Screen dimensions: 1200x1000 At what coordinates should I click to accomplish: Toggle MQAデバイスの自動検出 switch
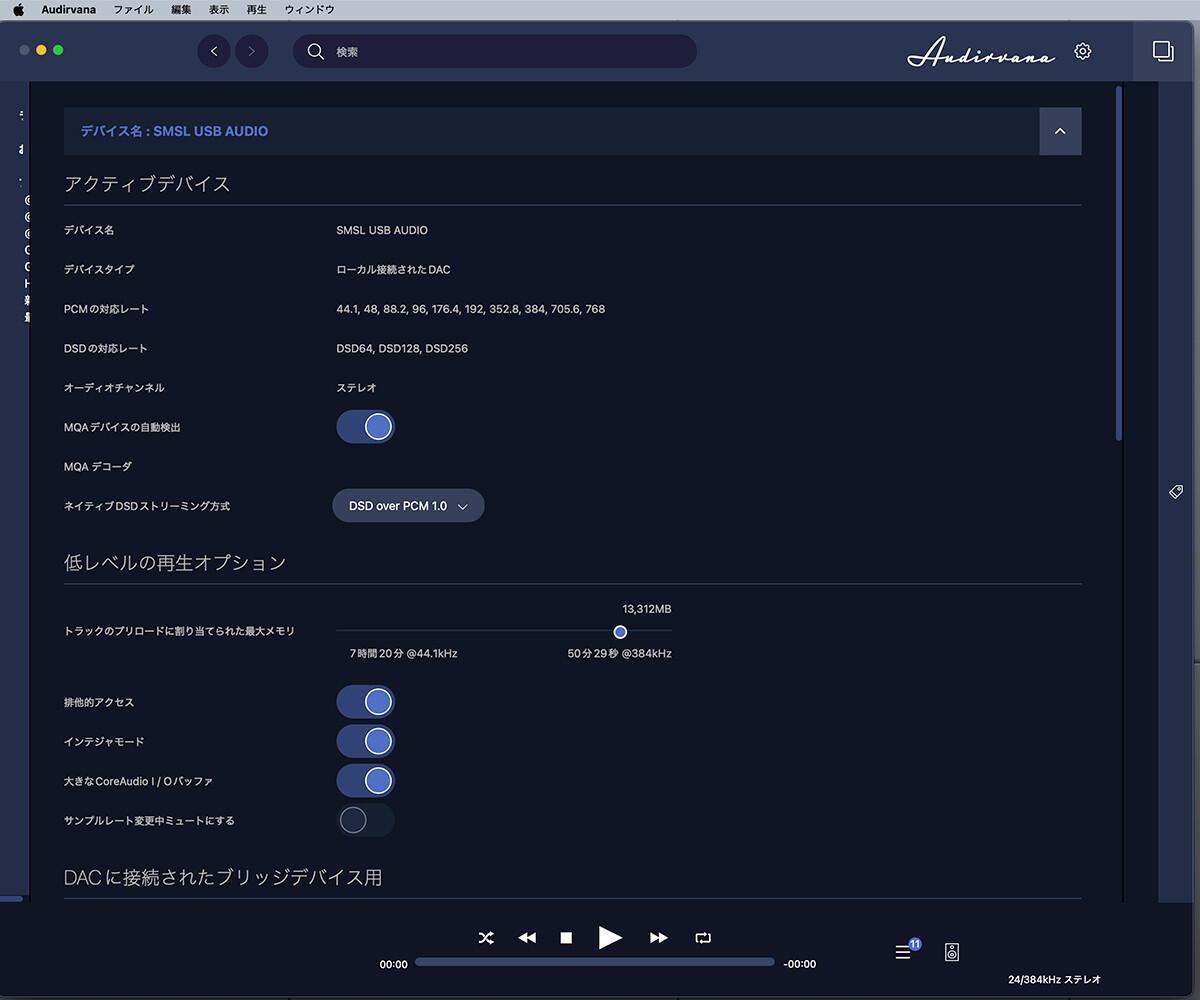(x=365, y=427)
